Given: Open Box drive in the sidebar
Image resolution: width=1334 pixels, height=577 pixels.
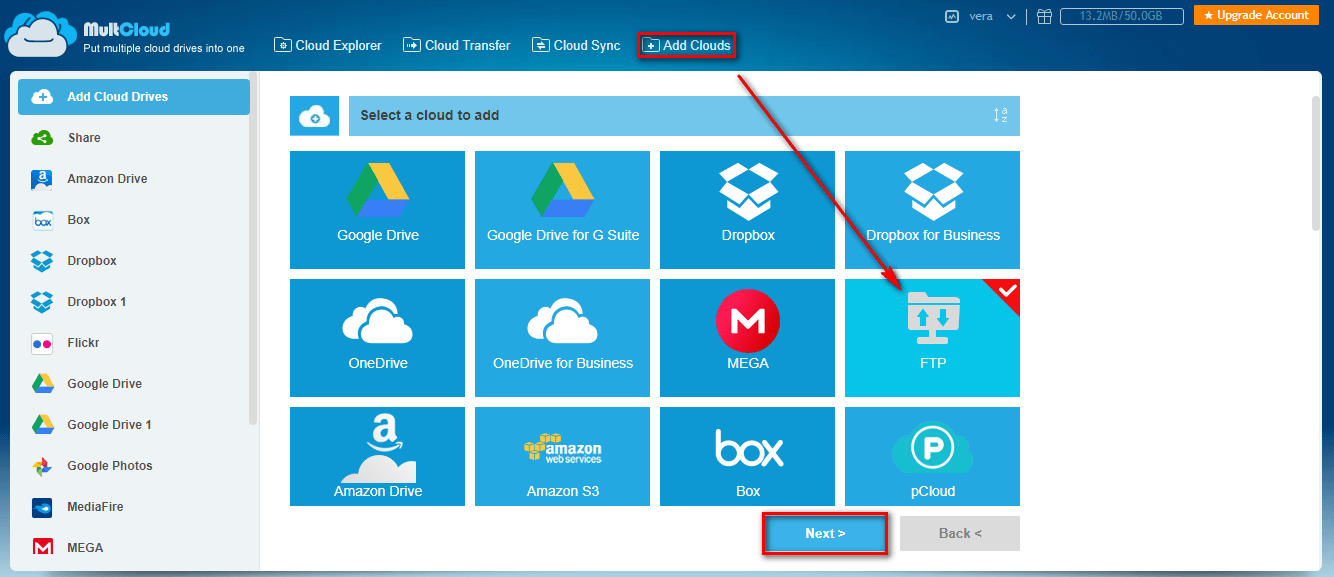Looking at the screenshot, I should (x=134, y=220).
